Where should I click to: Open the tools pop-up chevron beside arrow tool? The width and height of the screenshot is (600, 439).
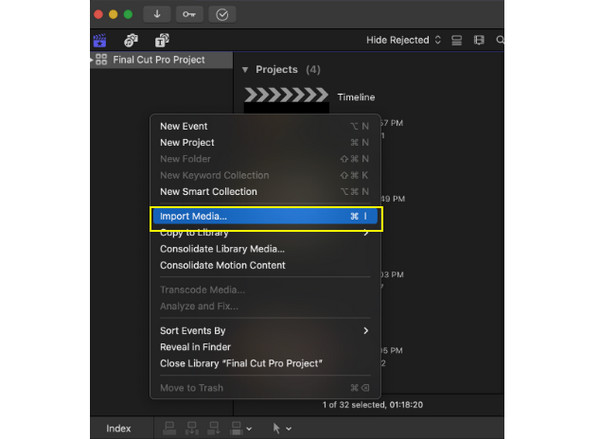coord(289,429)
